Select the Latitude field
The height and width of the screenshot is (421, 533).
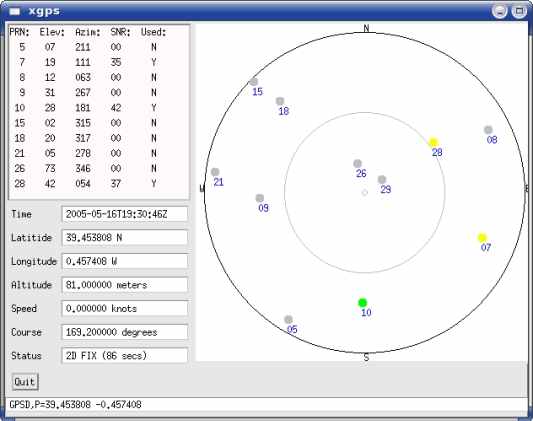click(125, 238)
